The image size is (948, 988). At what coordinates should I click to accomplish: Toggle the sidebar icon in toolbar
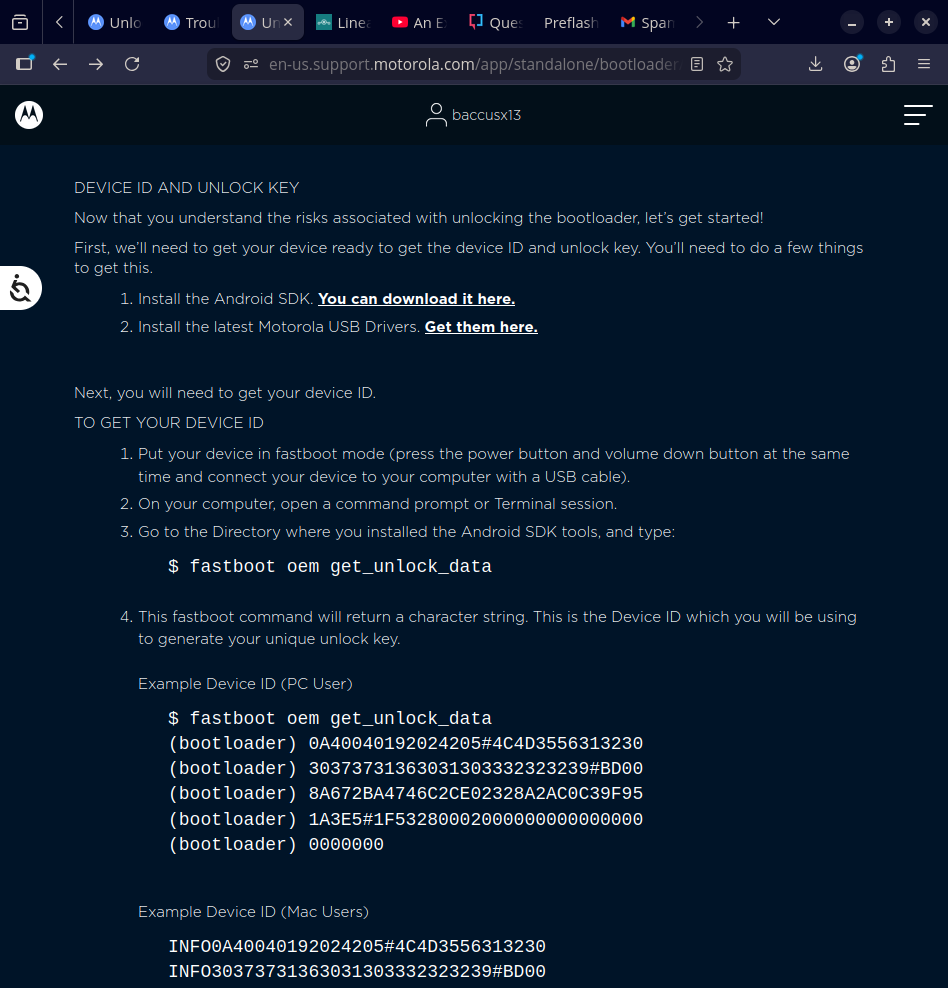(25, 64)
